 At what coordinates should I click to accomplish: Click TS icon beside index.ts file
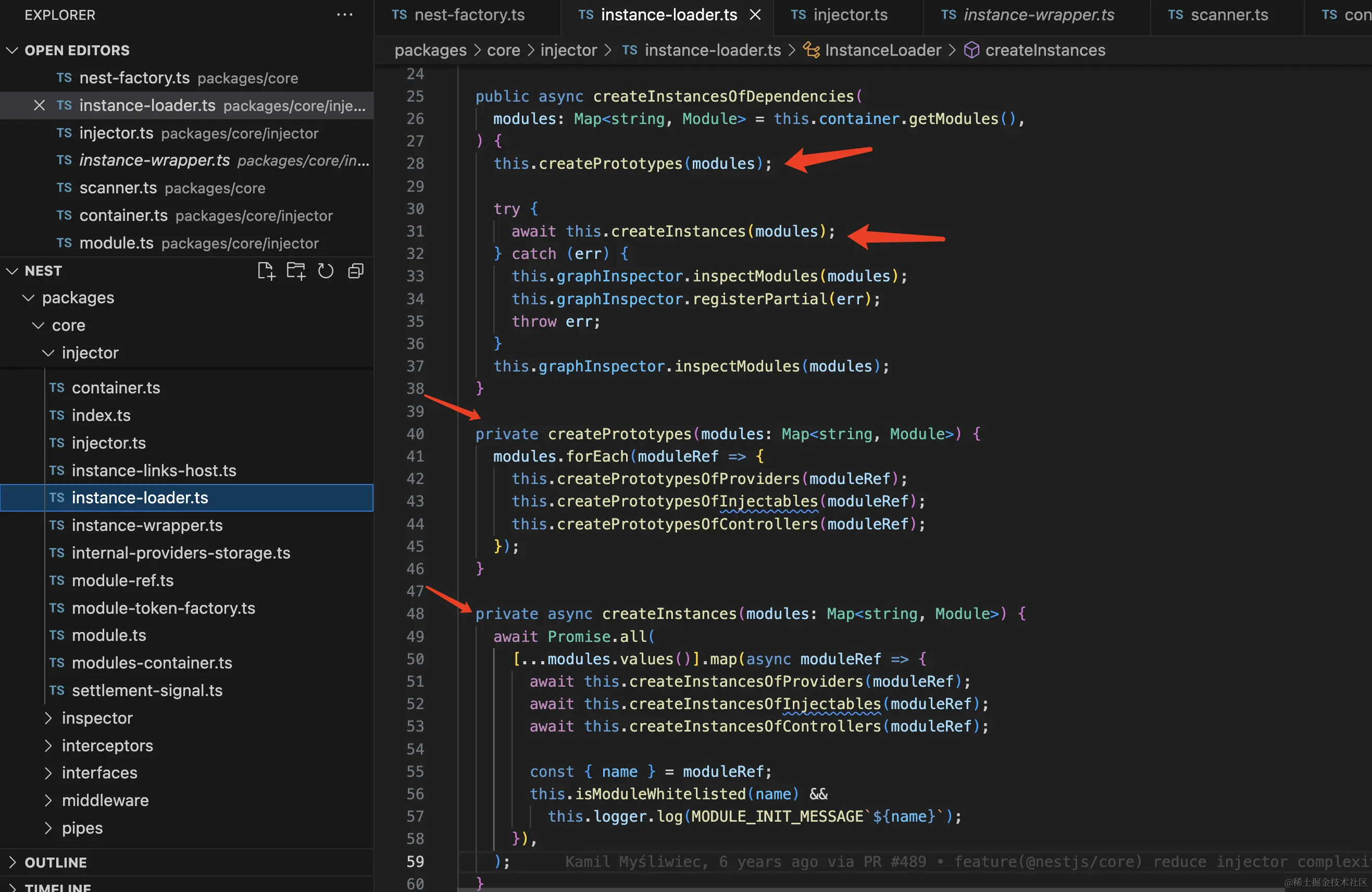click(56, 415)
